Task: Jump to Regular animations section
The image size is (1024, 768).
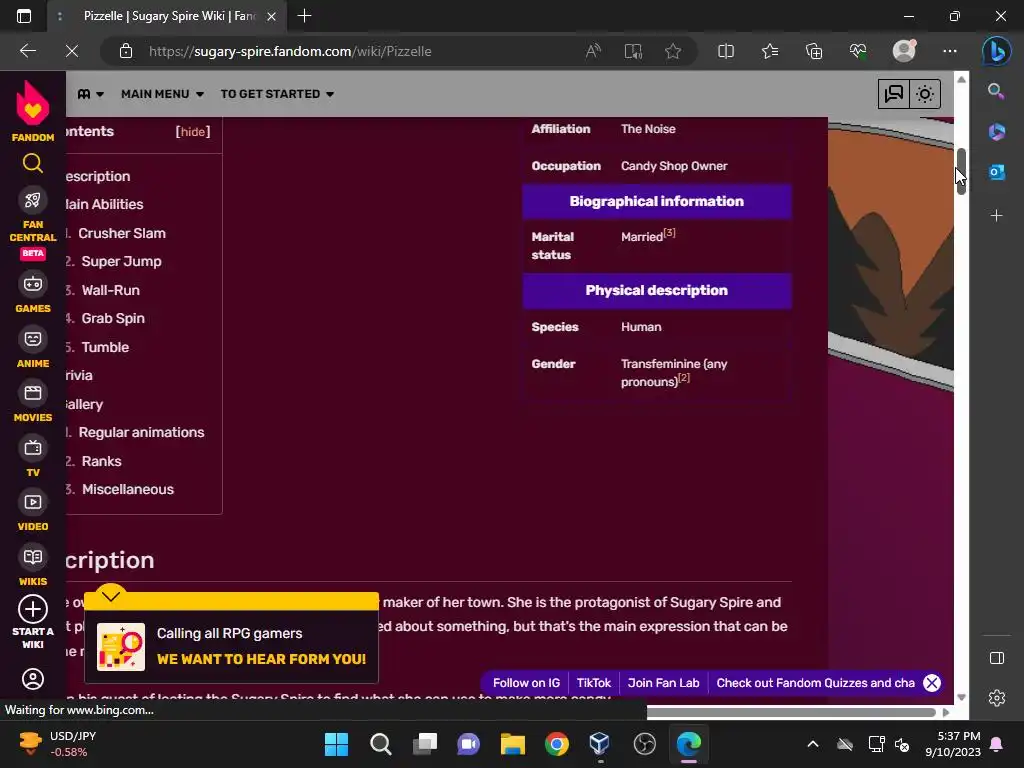Action: (x=142, y=432)
